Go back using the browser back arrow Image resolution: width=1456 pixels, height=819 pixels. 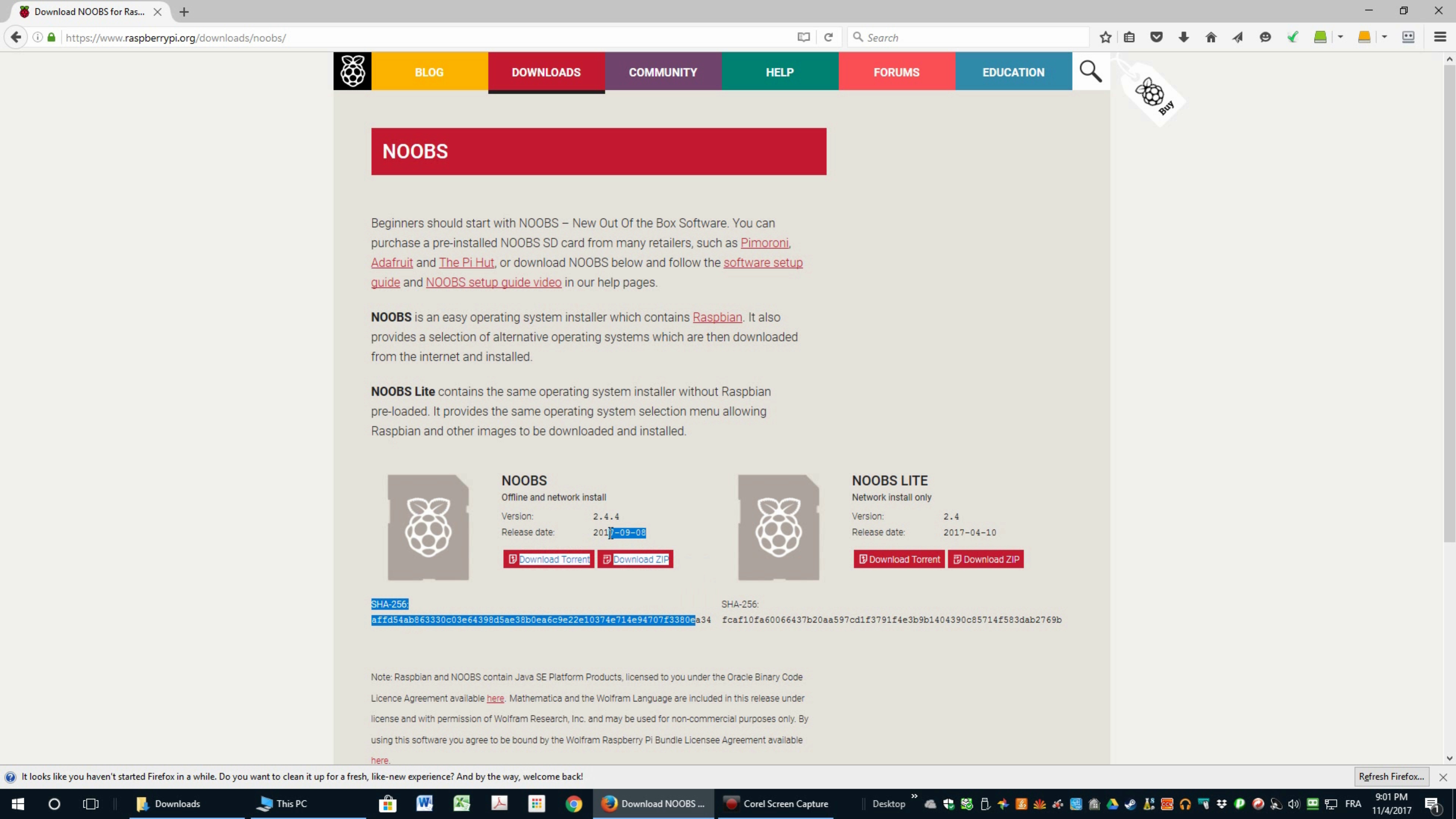[16, 37]
